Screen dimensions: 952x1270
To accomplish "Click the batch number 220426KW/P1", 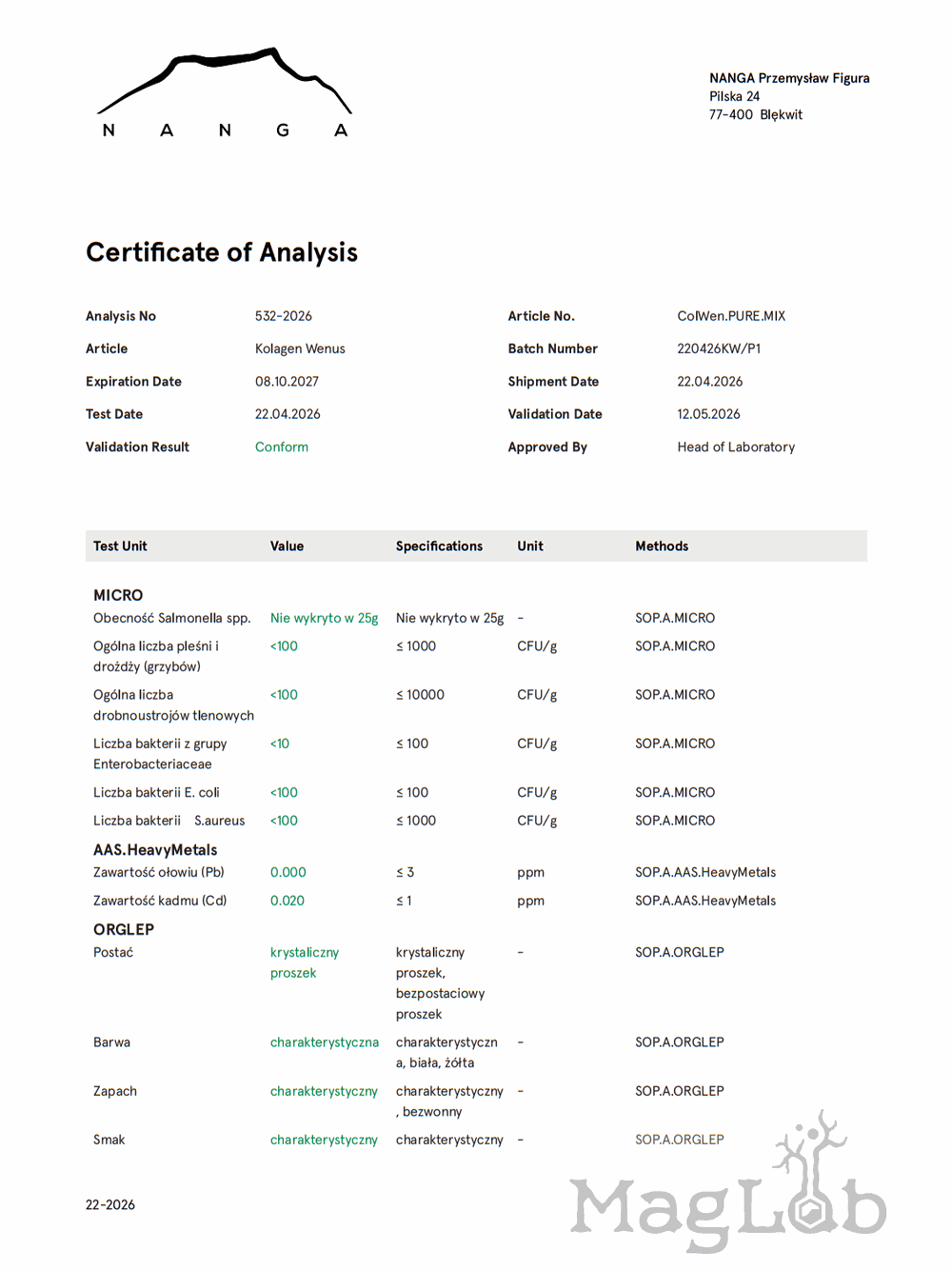I will pyautogui.click(x=719, y=348).
